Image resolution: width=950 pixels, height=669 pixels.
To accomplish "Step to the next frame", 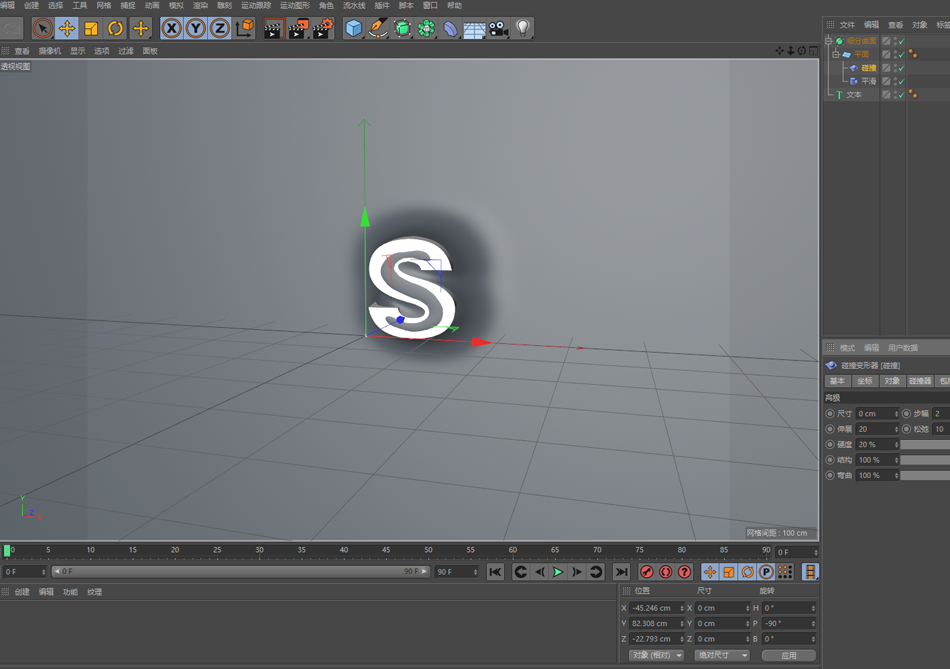I will pyautogui.click(x=577, y=572).
